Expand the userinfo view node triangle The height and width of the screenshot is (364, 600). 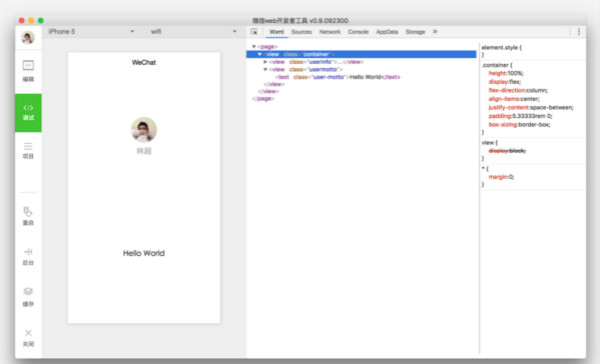(265, 62)
